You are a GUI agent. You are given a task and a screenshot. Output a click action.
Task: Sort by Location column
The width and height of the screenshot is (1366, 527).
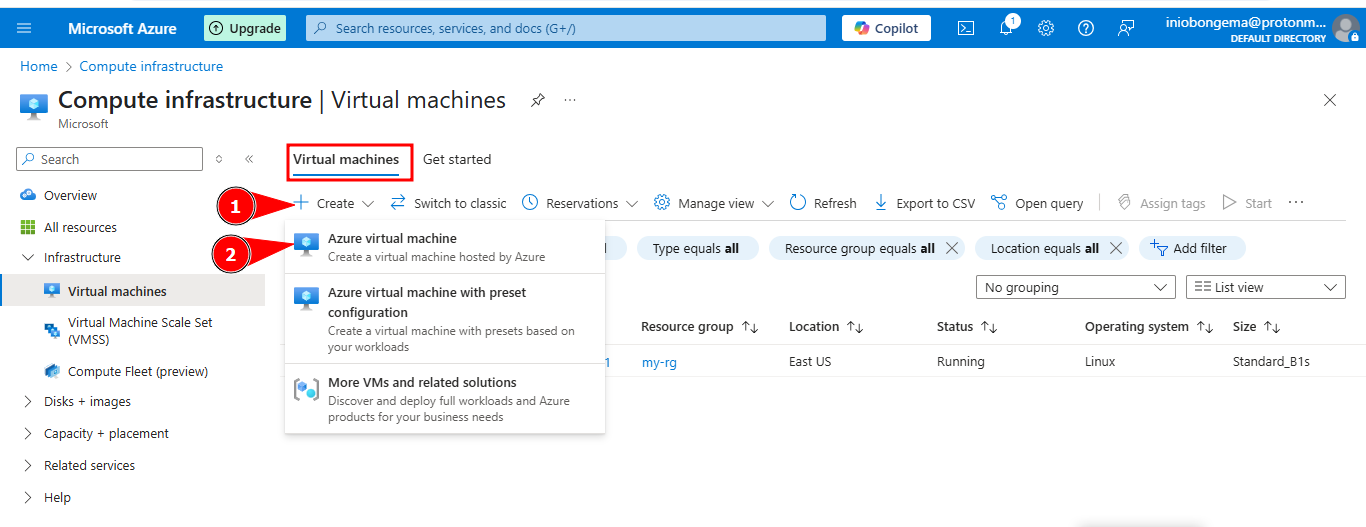point(826,327)
